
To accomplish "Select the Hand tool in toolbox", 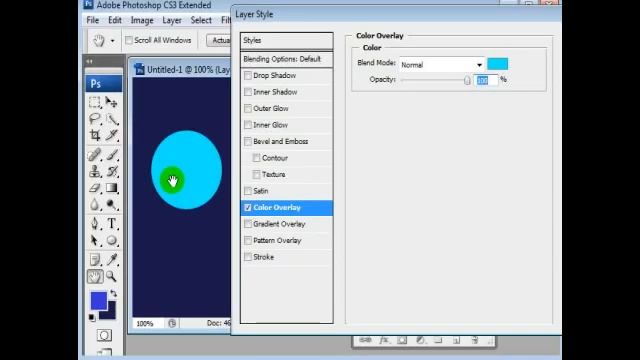I will point(95,276).
